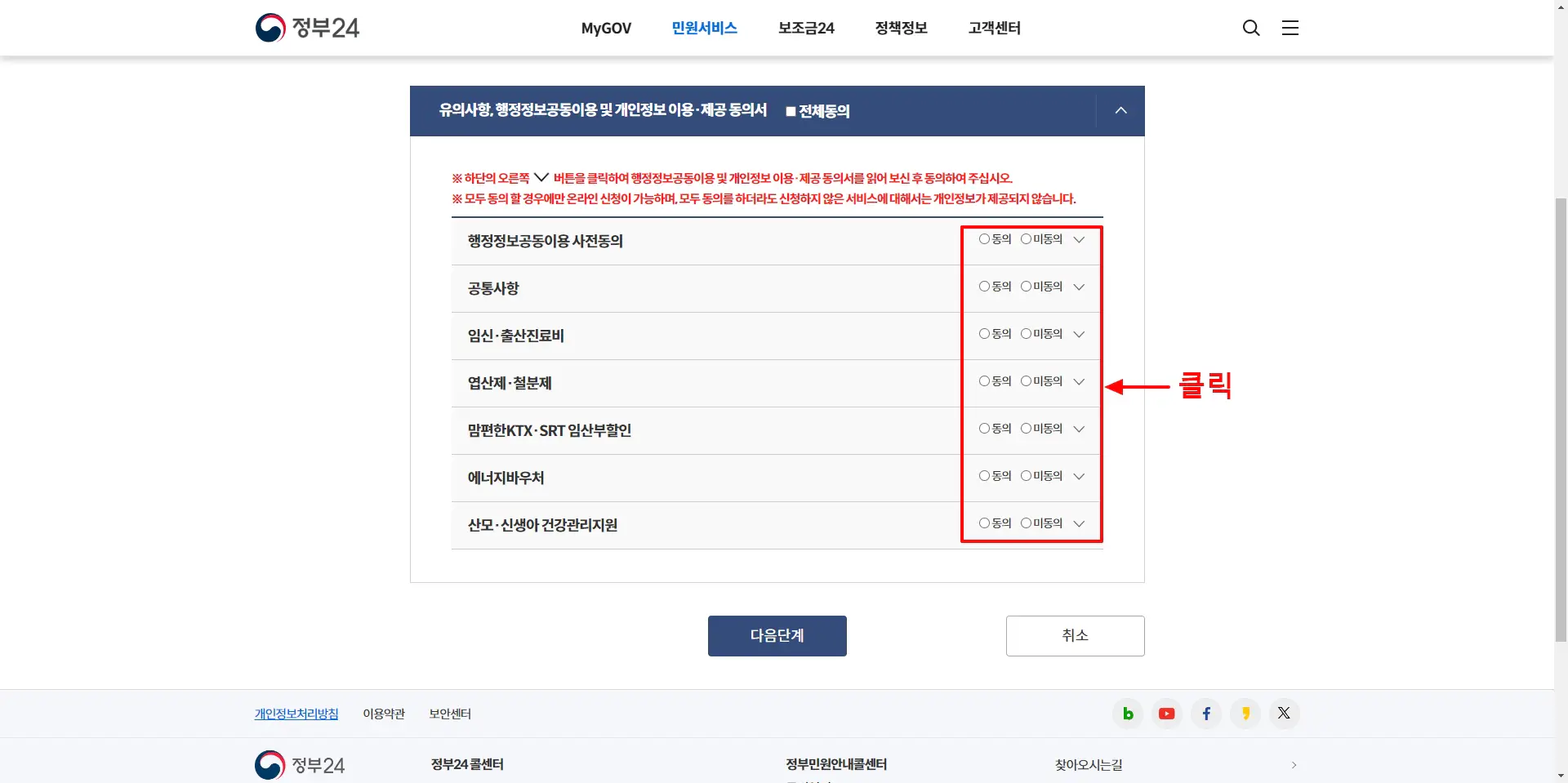Select 동의 for 임신·출산진료비

984,334
